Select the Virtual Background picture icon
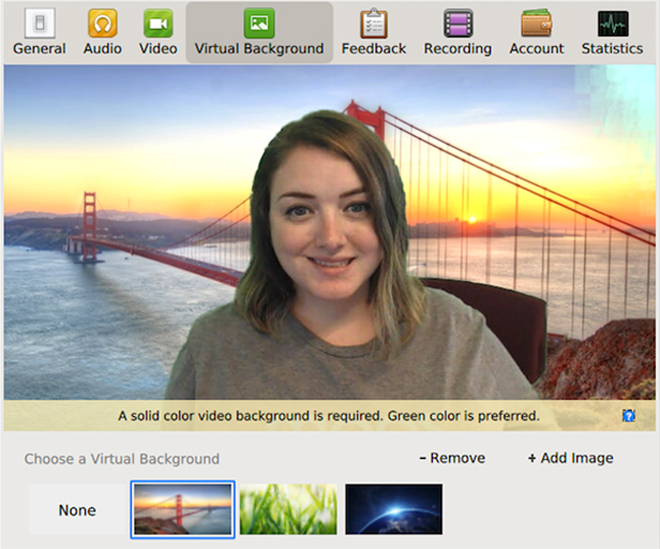This screenshot has width=660, height=549. click(x=259, y=23)
